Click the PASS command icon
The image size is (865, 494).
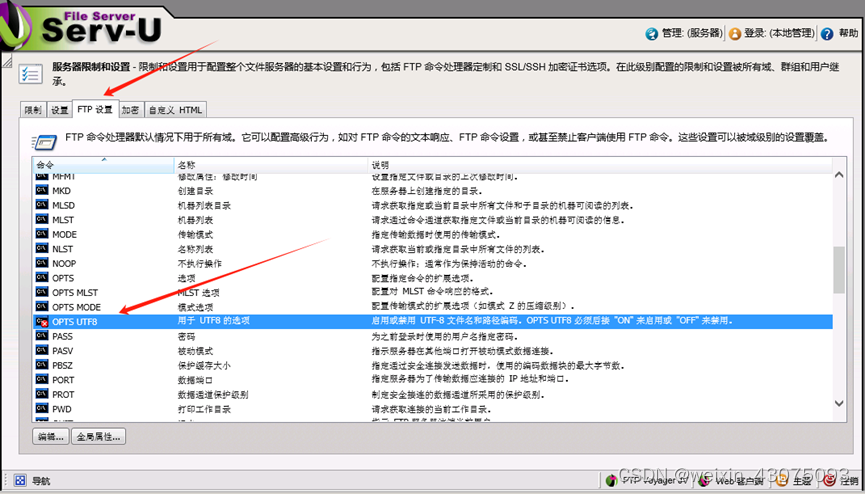(42, 336)
